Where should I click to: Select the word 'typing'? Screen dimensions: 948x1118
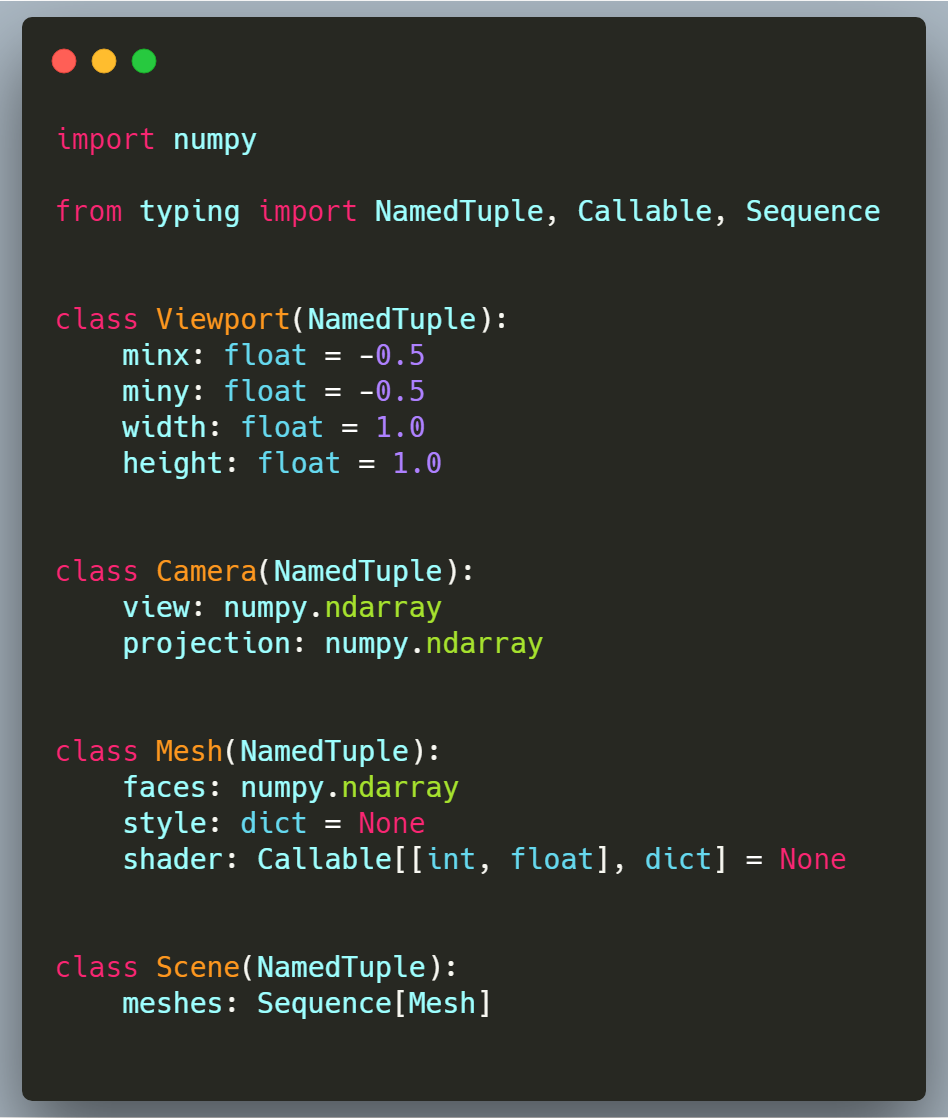click(190, 212)
